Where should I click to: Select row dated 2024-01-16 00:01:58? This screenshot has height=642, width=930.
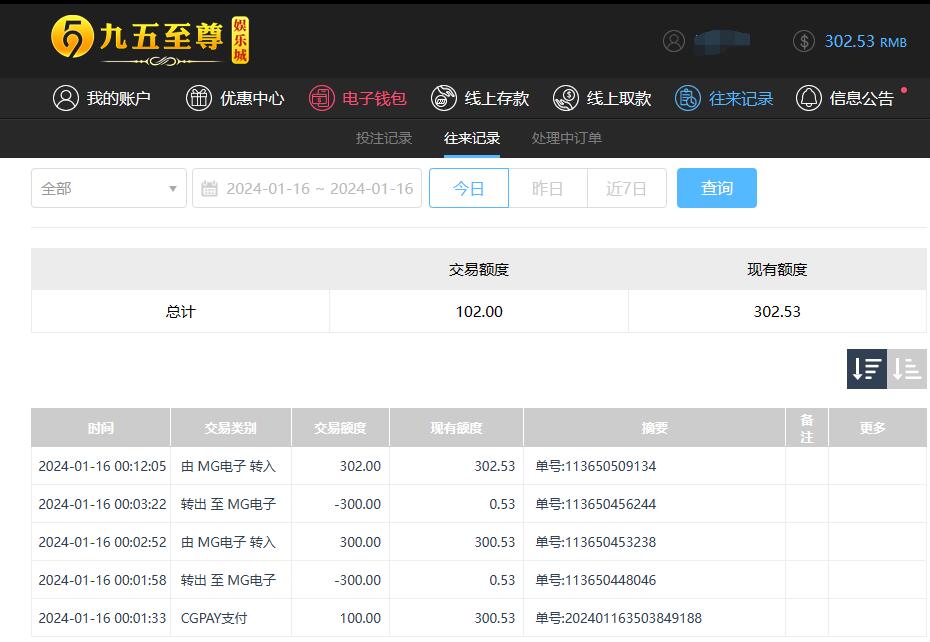tap(479, 580)
